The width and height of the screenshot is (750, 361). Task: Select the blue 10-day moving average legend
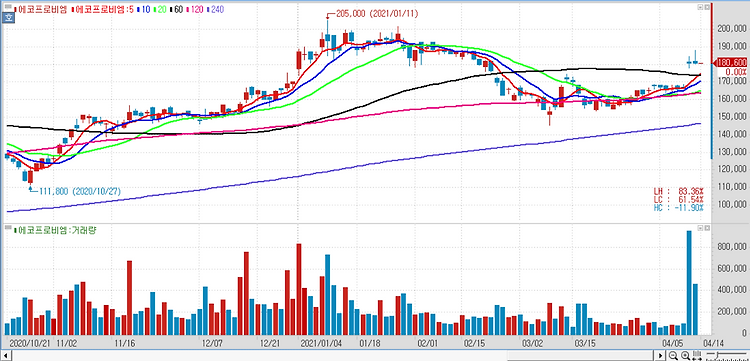(x=142, y=10)
